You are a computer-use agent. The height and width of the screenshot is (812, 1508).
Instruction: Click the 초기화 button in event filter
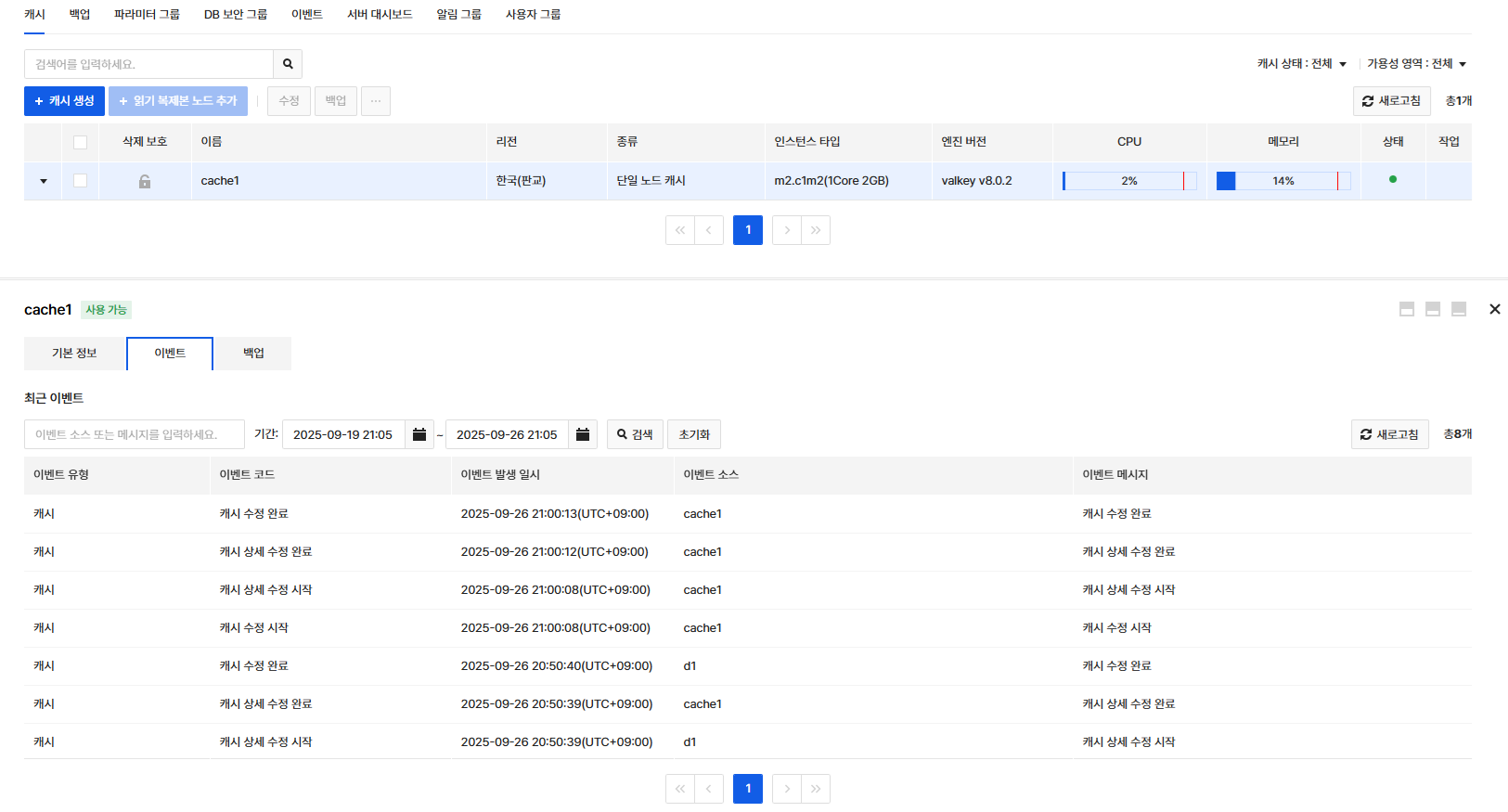[693, 434]
